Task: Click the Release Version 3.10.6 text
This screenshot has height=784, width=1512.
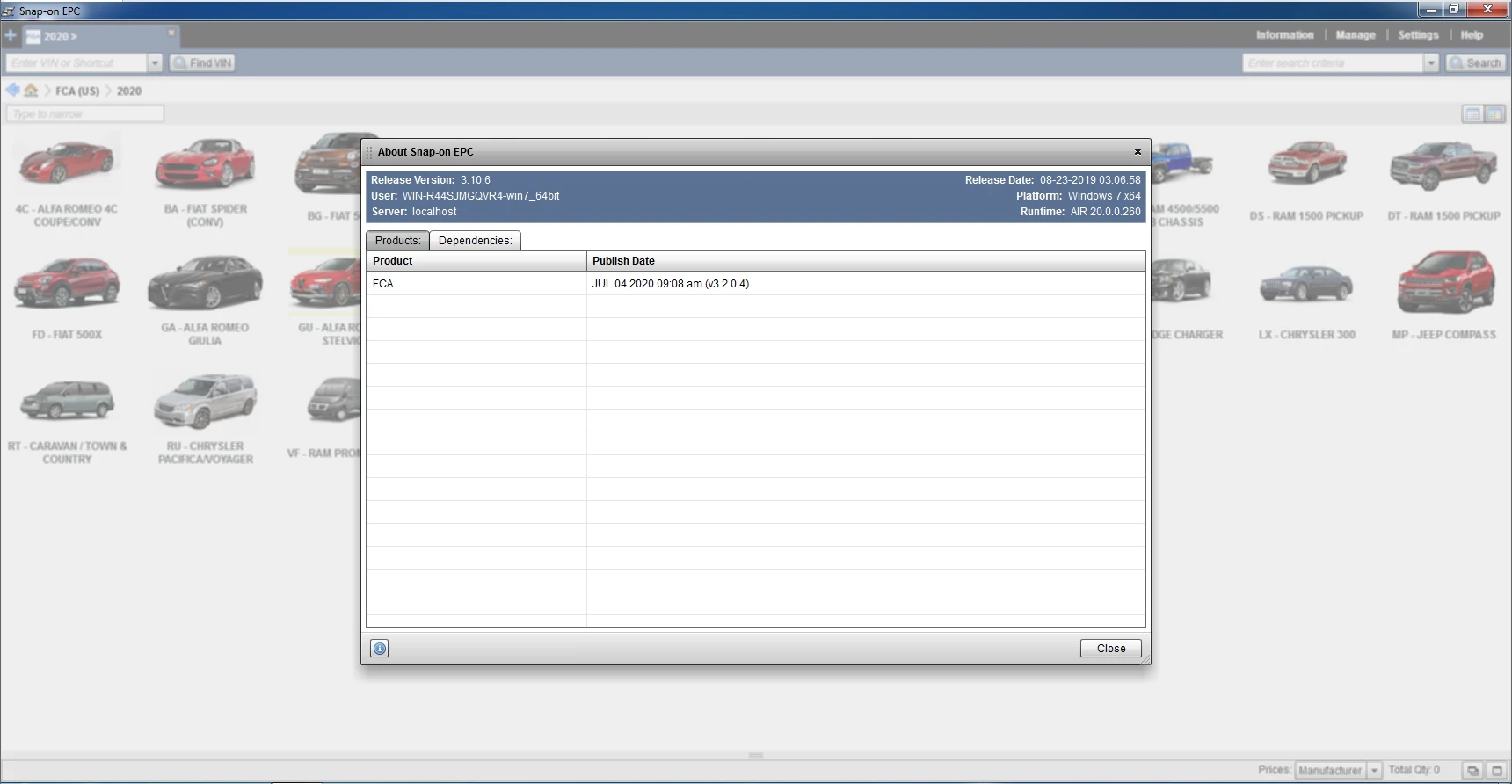Action: pyautogui.click(x=431, y=180)
